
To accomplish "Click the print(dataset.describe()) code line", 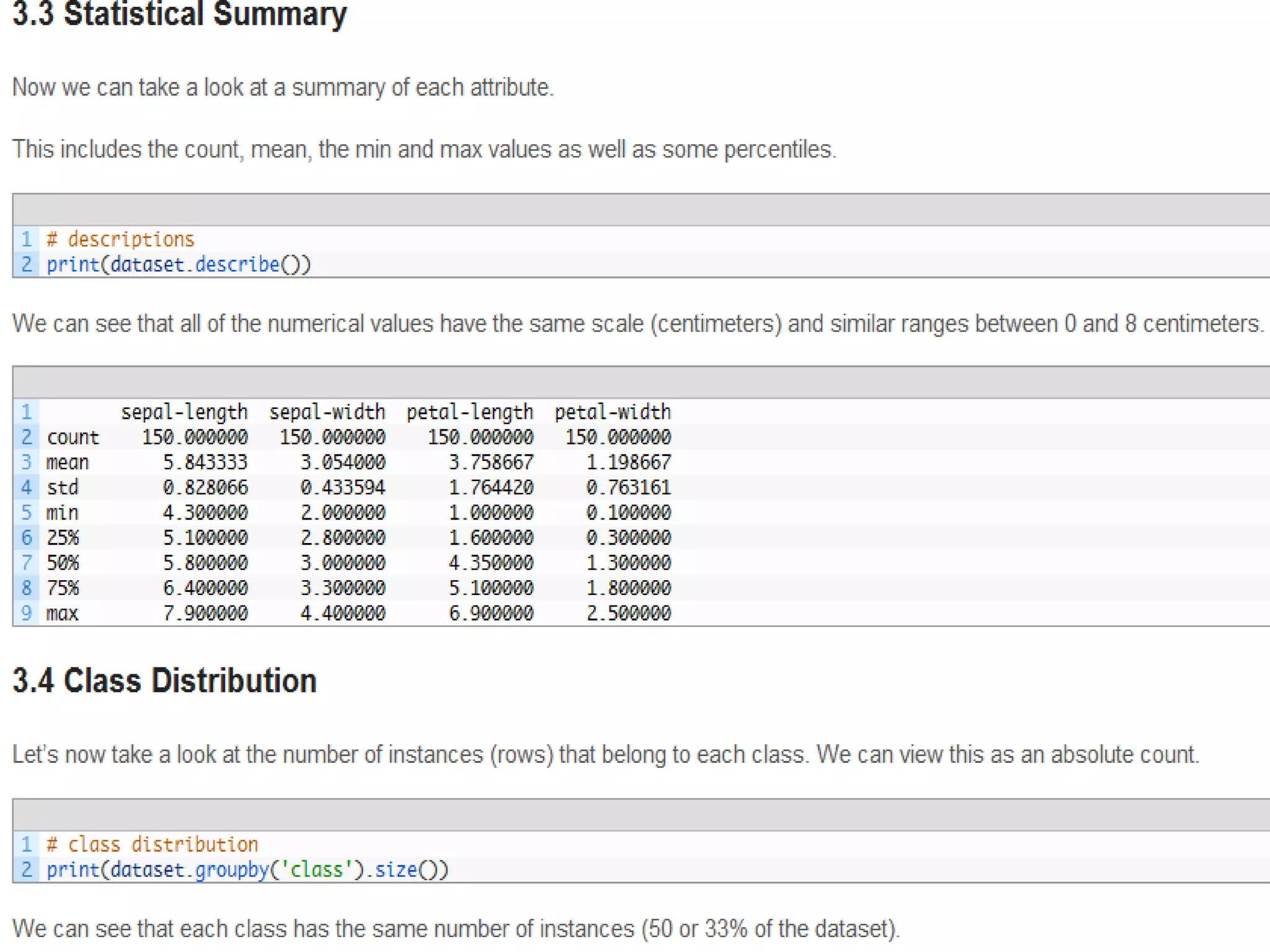I will (179, 265).
